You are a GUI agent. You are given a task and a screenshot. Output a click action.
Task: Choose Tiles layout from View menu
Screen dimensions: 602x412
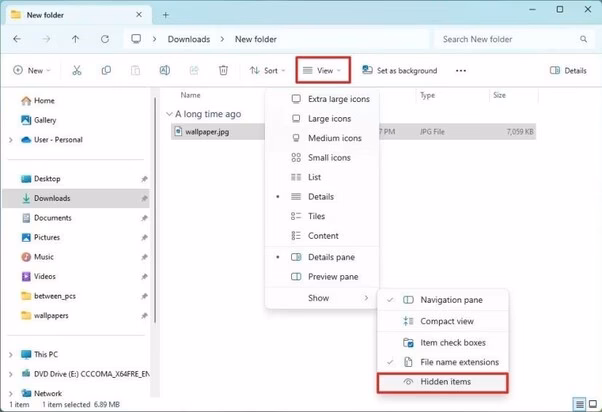tap(316, 216)
